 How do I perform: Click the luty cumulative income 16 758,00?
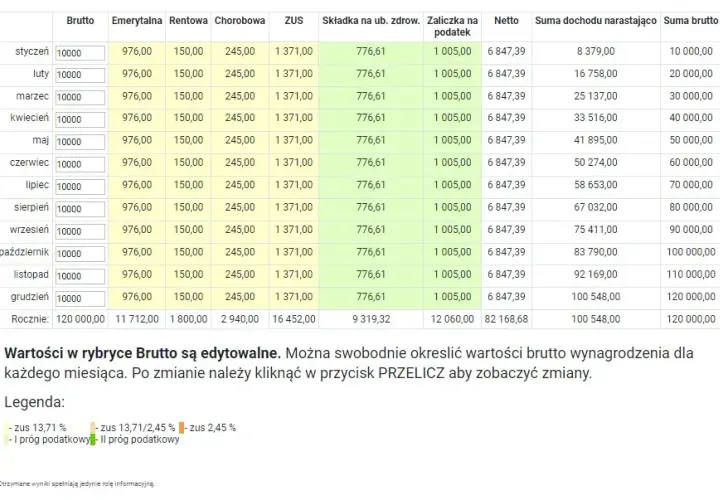pyautogui.click(x=596, y=73)
